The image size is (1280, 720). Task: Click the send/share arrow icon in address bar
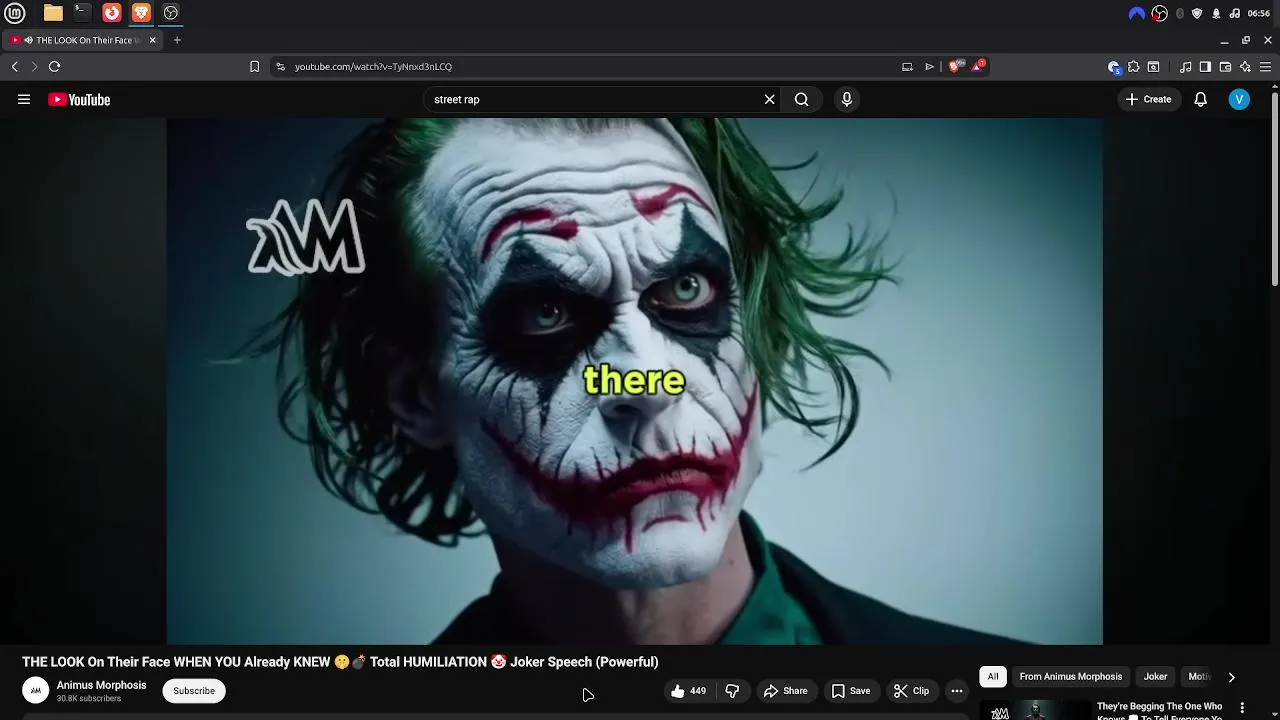pyautogui.click(x=929, y=67)
